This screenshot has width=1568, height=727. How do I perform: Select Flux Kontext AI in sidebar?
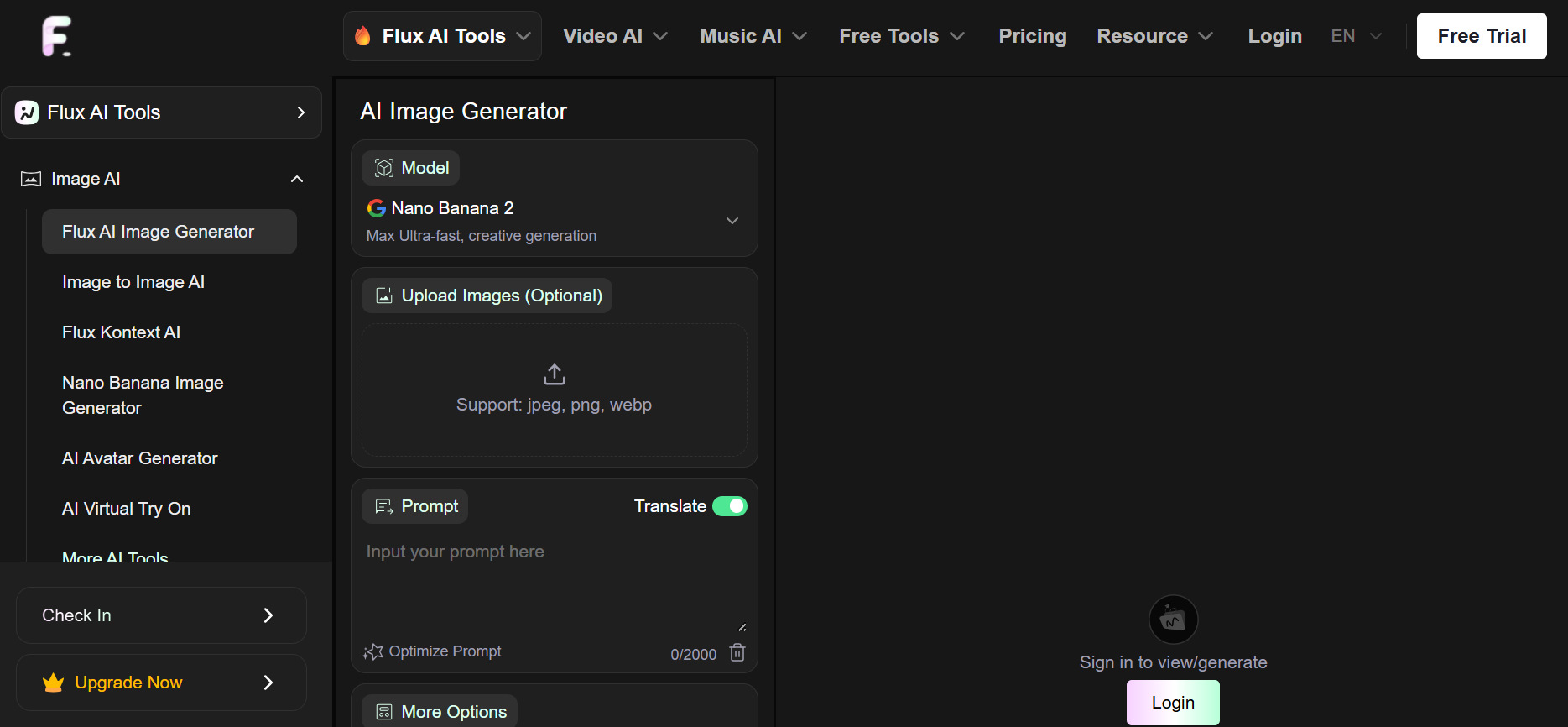[x=121, y=332]
